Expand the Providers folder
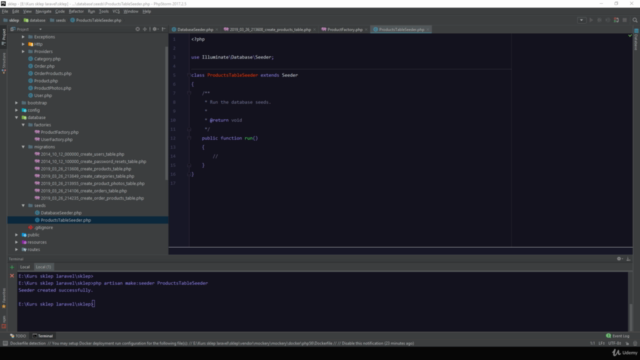Screen dimensions: 640x360 [x=23, y=51]
